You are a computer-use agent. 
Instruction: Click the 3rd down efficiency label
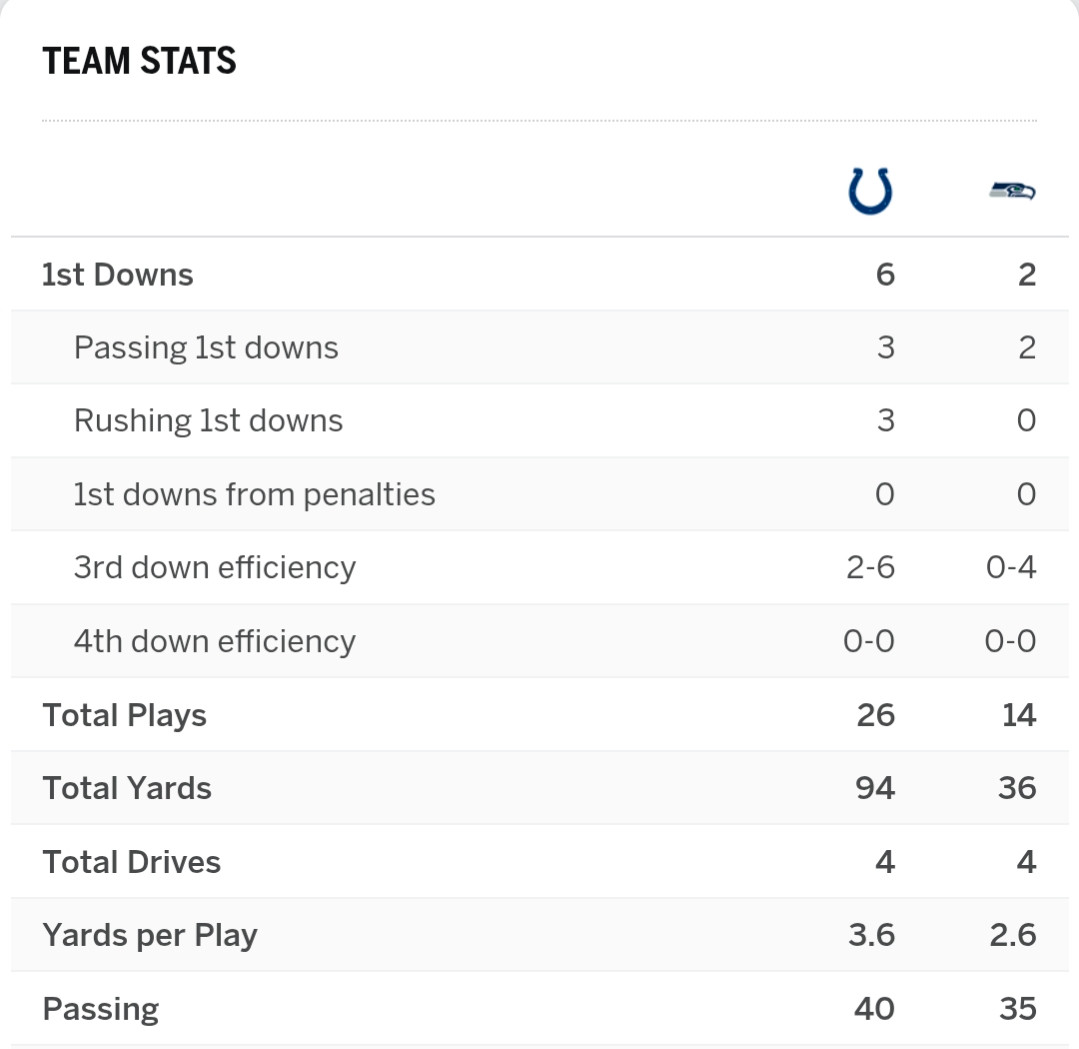(214, 568)
